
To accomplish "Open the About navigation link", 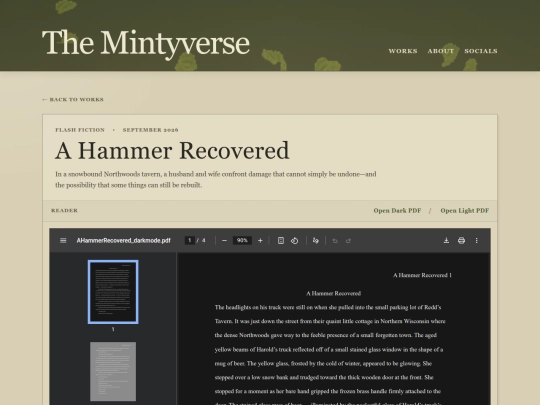I will 441,51.
